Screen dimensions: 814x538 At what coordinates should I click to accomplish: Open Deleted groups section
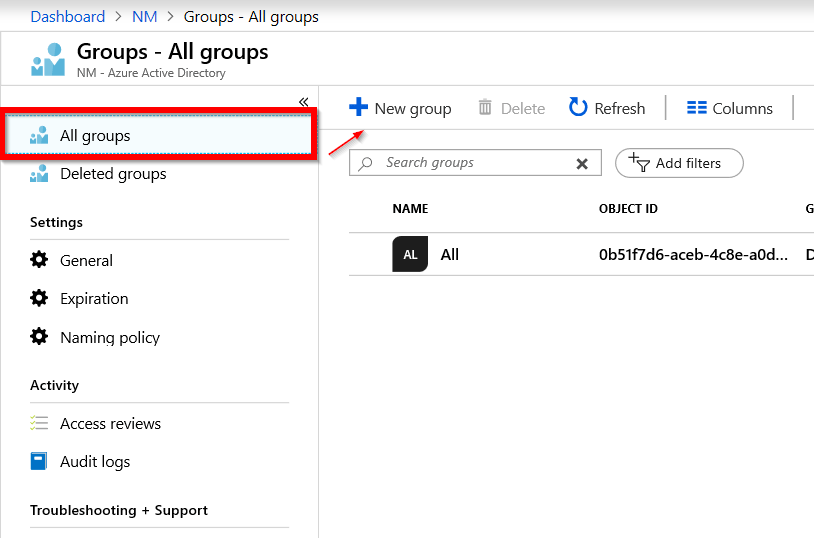tap(113, 174)
